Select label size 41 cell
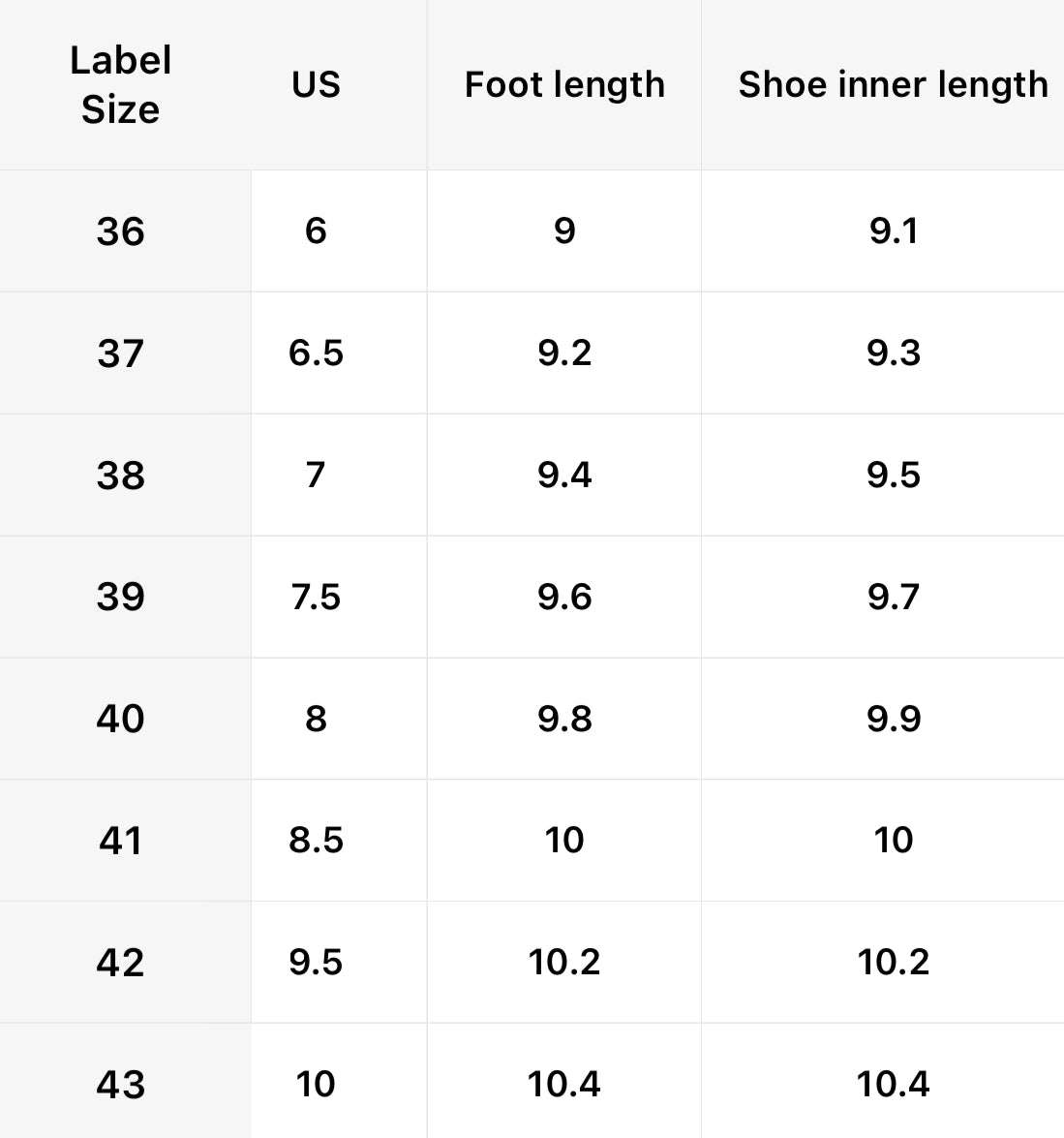The height and width of the screenshot is (1138, 1064). (121, 841)
